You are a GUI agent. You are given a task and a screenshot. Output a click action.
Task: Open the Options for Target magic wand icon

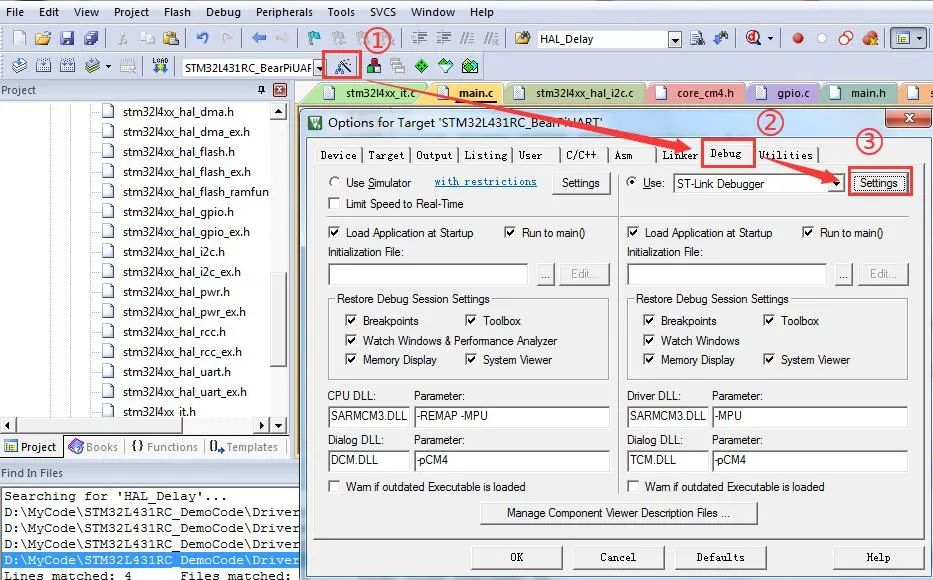click(343, 66)
